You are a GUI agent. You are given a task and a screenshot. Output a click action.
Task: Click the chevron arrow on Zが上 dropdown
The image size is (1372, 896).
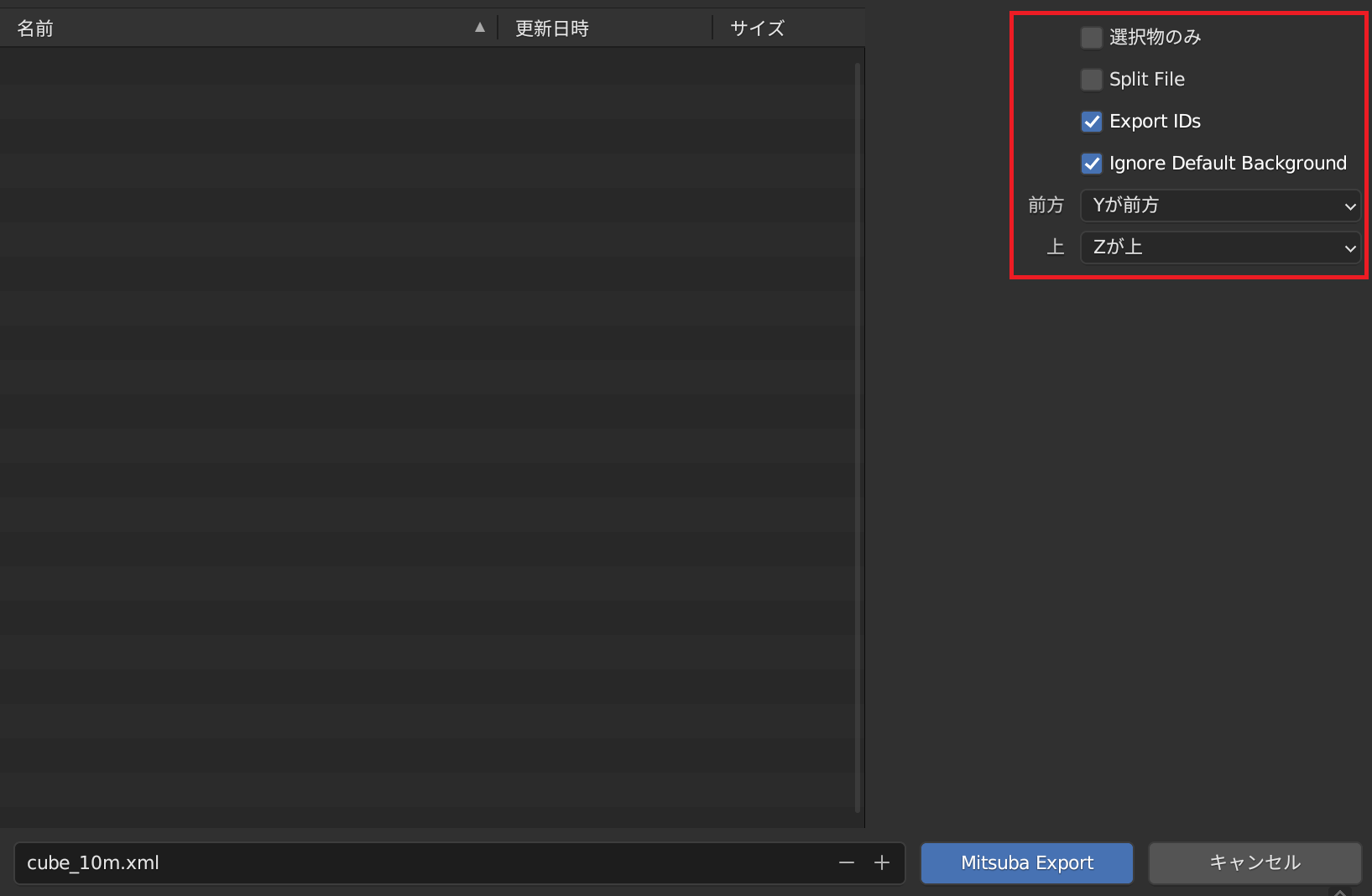coord(1349,247)
